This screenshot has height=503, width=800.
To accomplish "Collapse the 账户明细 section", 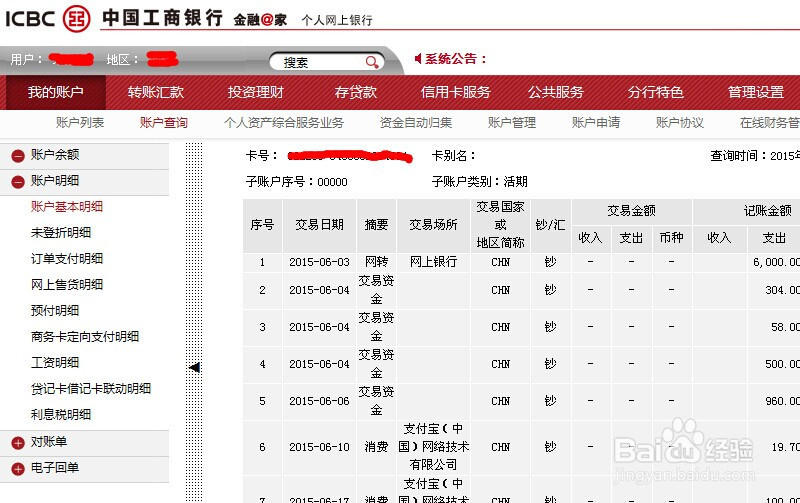I will [x=18, y=182].
